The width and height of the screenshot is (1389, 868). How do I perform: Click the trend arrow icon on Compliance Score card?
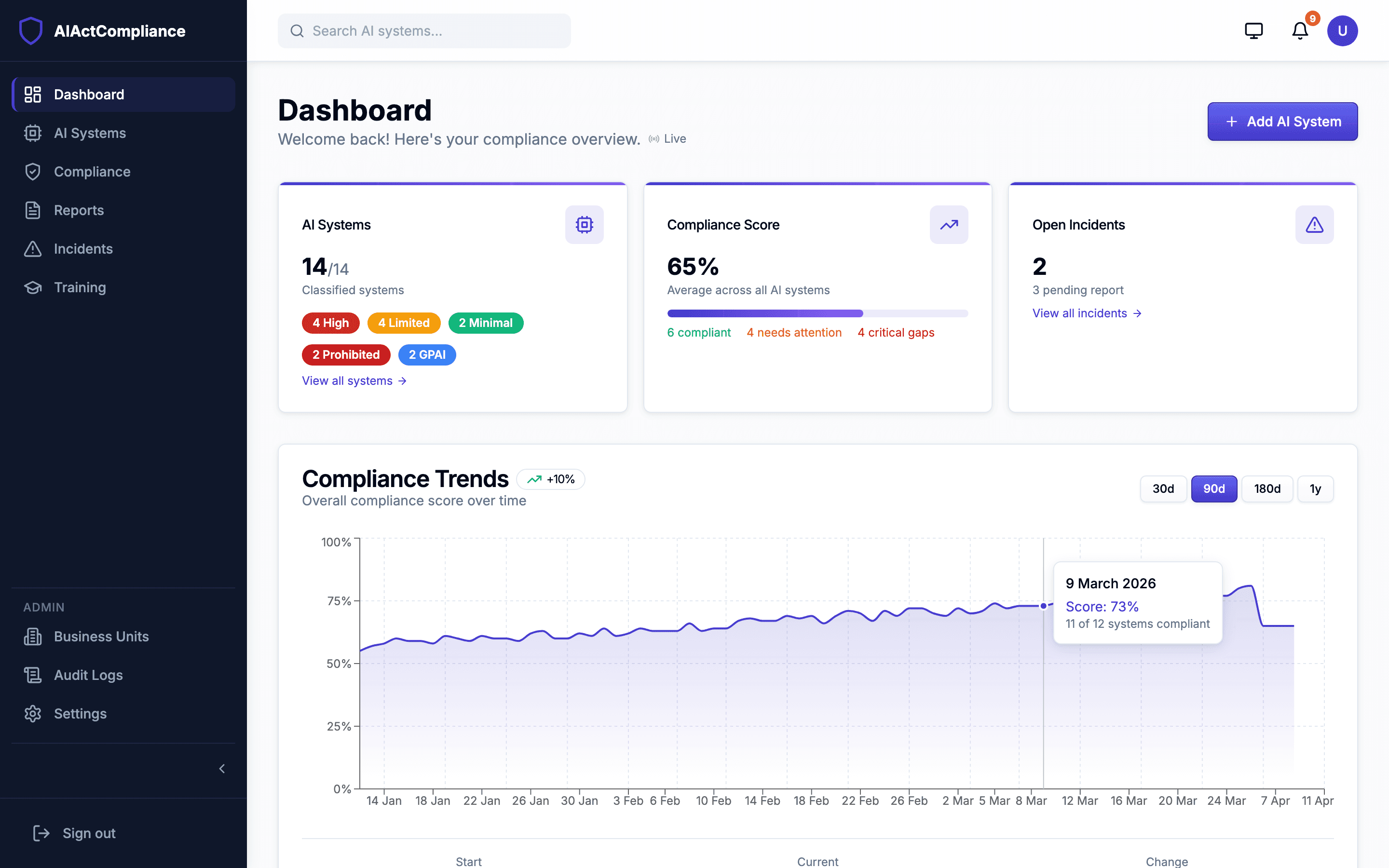(x=949, y=224)
